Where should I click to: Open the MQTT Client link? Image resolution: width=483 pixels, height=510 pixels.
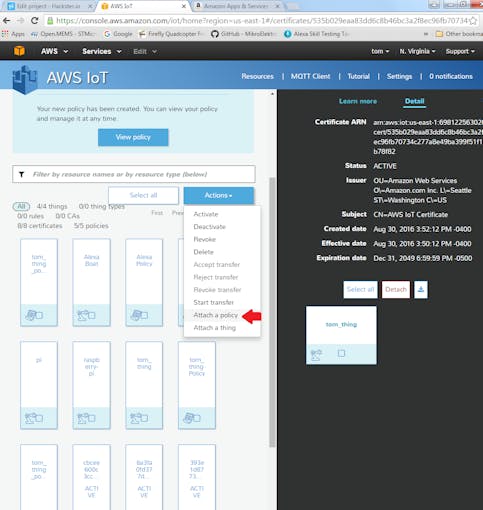(310, 76)
